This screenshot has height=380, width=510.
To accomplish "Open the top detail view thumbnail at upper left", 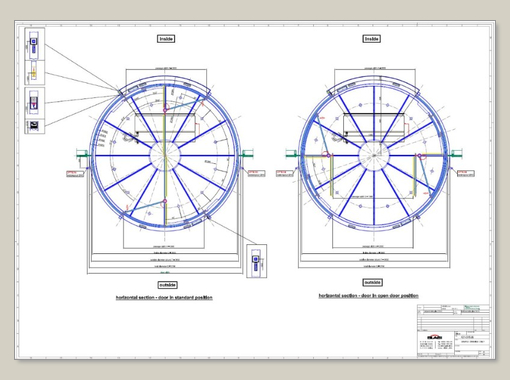I will click(x=35, y=44).
